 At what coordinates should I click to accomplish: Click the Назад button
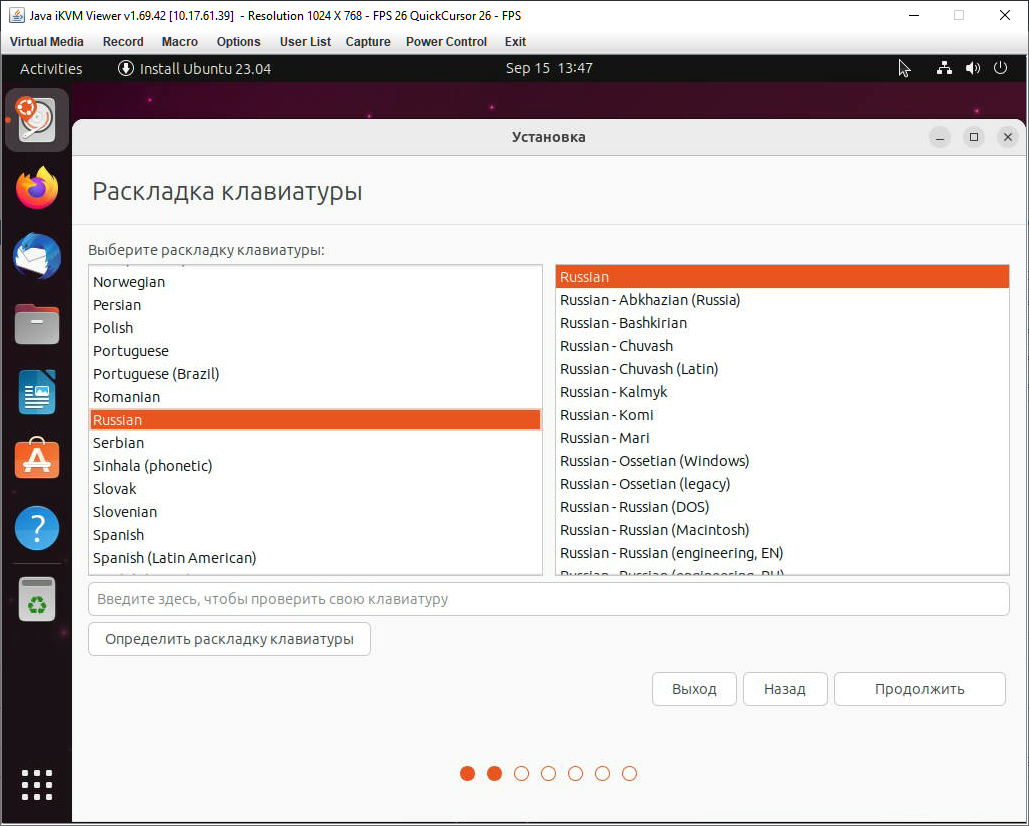(785, 689)
